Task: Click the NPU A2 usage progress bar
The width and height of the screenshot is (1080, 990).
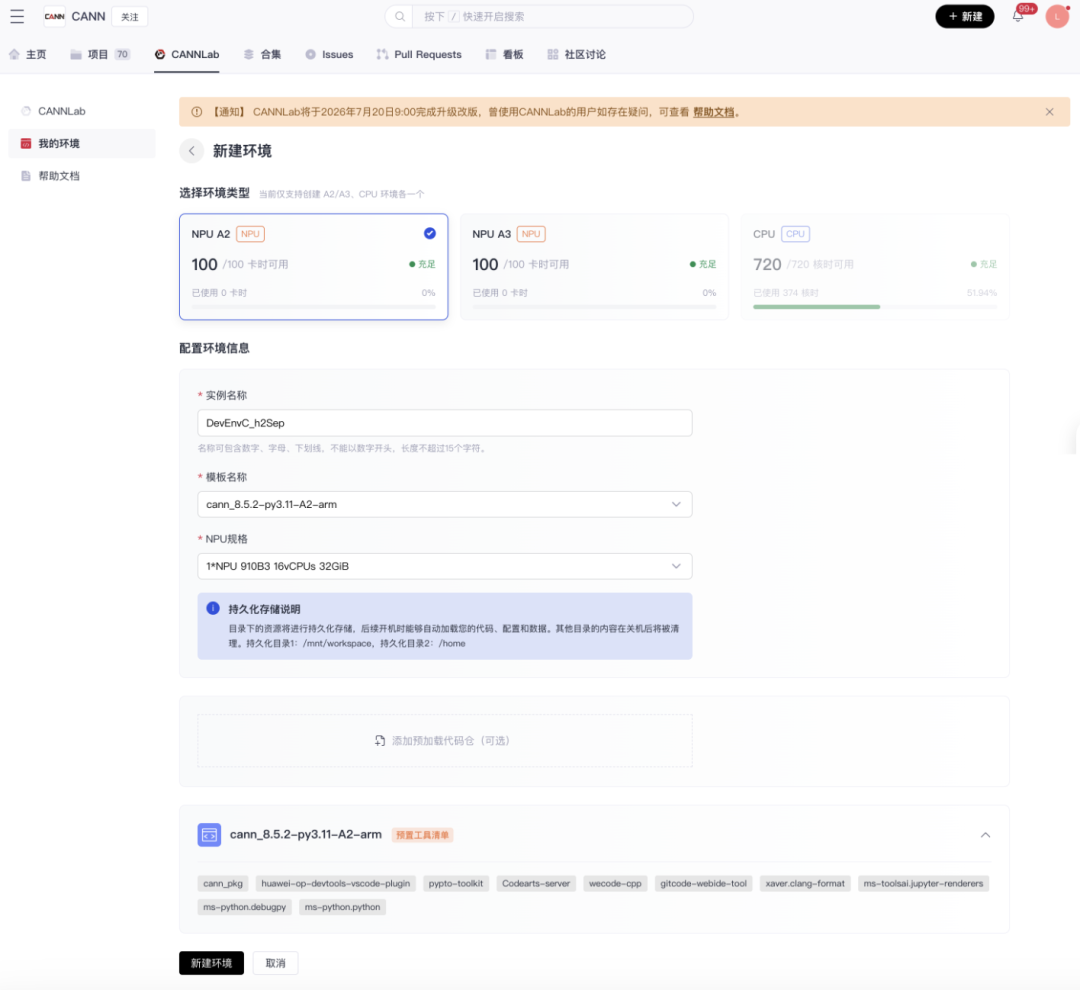Action: click(313, 307)
